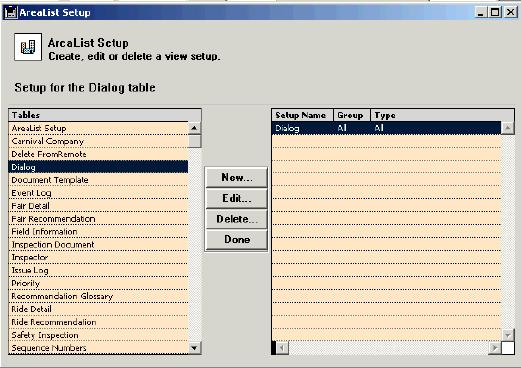Sort by Setup Name column header
Screen dimensions: 521x368
302,115
